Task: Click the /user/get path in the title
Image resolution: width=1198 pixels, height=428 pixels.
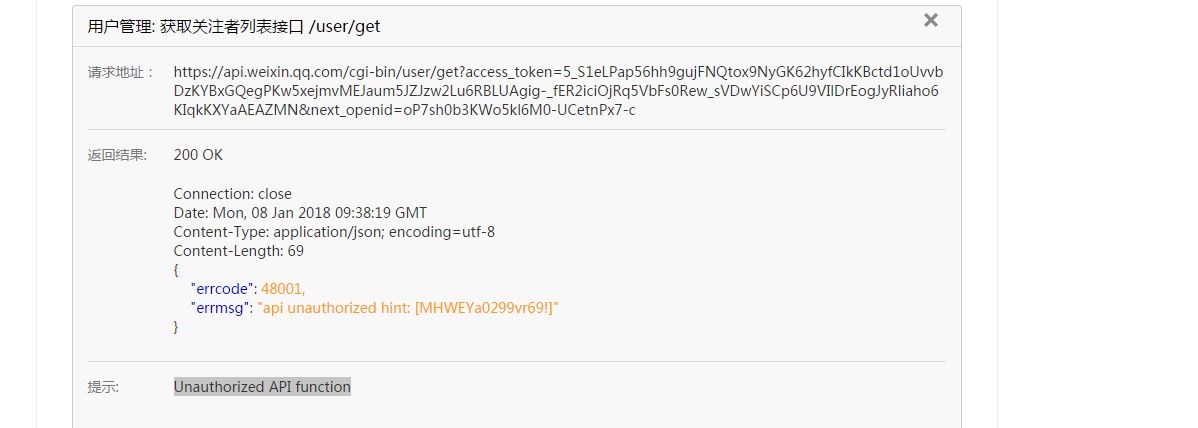Action: [344, 27]
